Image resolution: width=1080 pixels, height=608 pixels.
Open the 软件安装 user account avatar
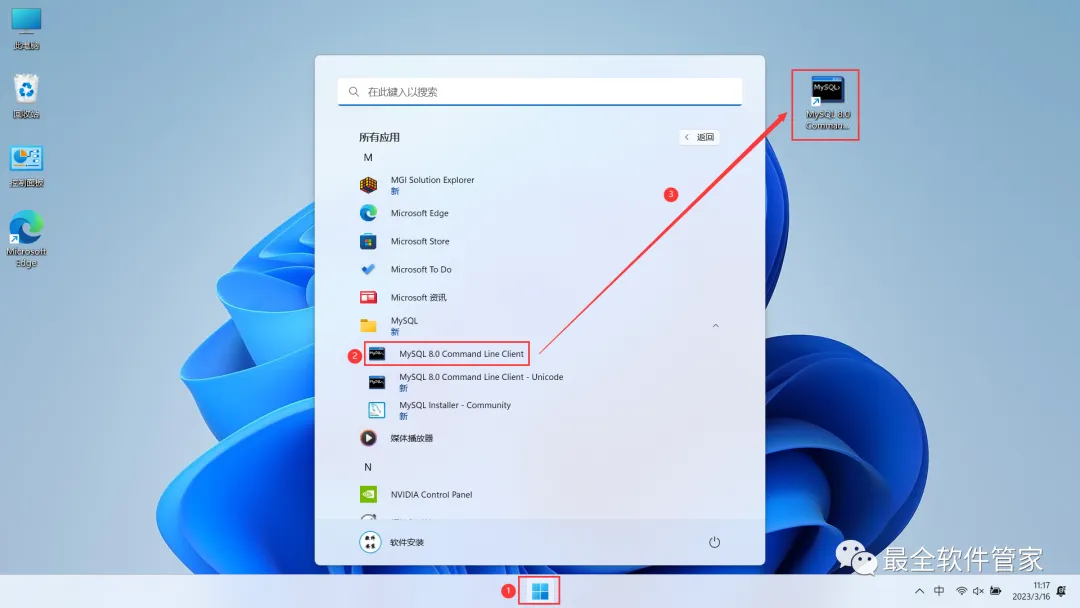tap(370, 542)
